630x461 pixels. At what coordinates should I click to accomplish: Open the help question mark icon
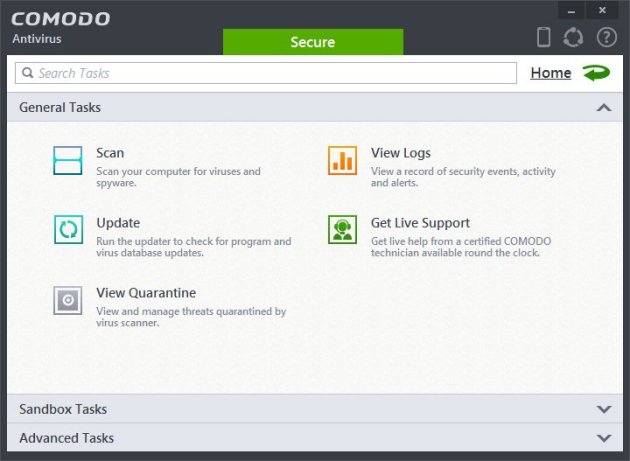pyautogui.click(x=606, y=38)
